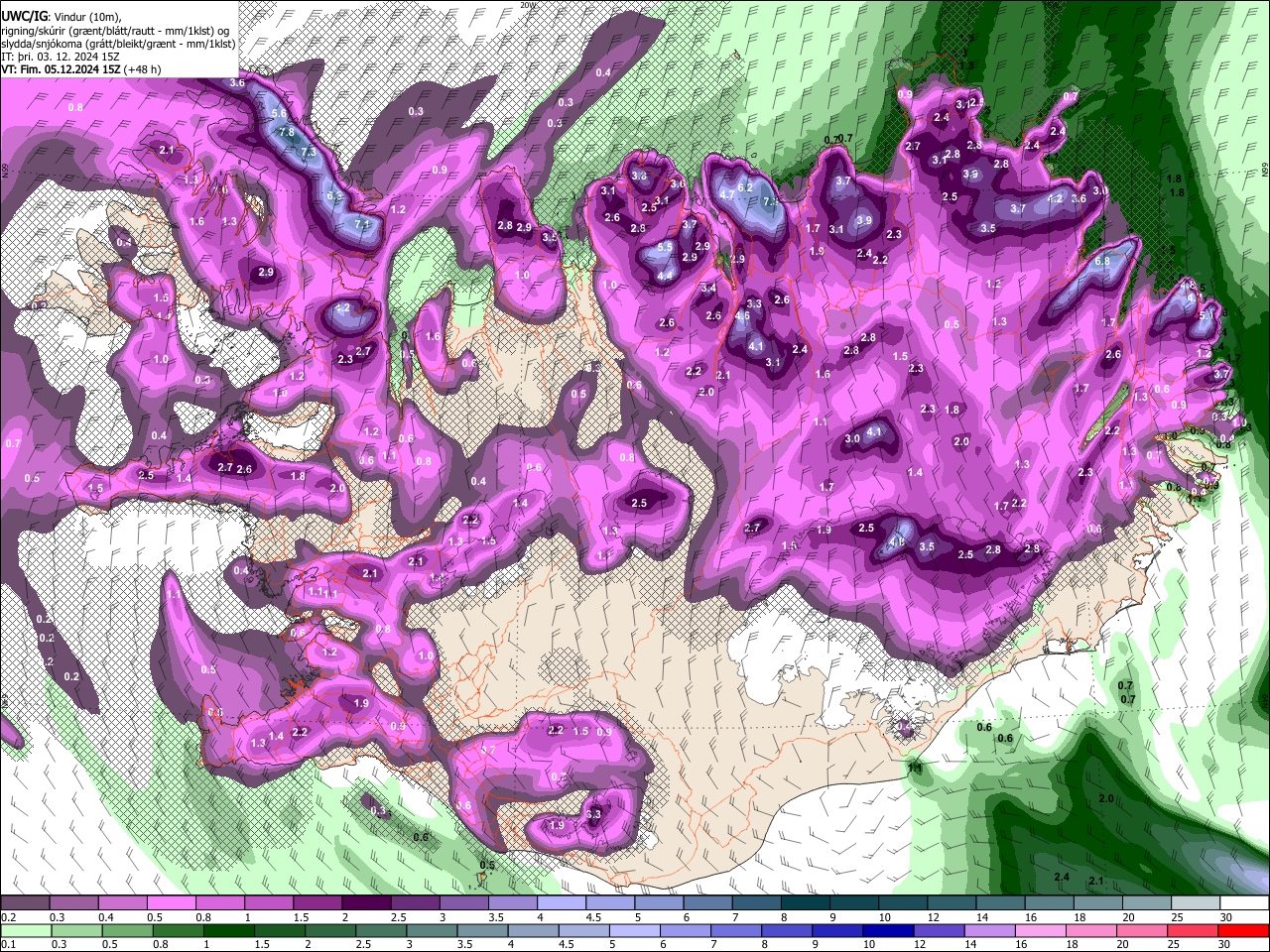Click the palest green bottom-row swatch after 0.1
The height and width of the screenshot is (952, 1270).
(25, 930)
